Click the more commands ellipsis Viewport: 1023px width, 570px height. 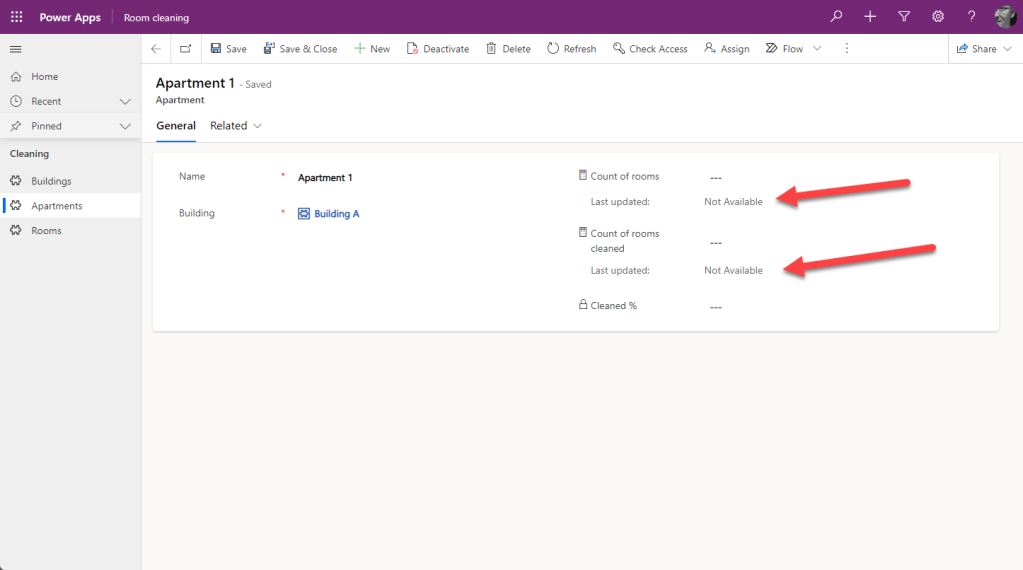[847, 49]
